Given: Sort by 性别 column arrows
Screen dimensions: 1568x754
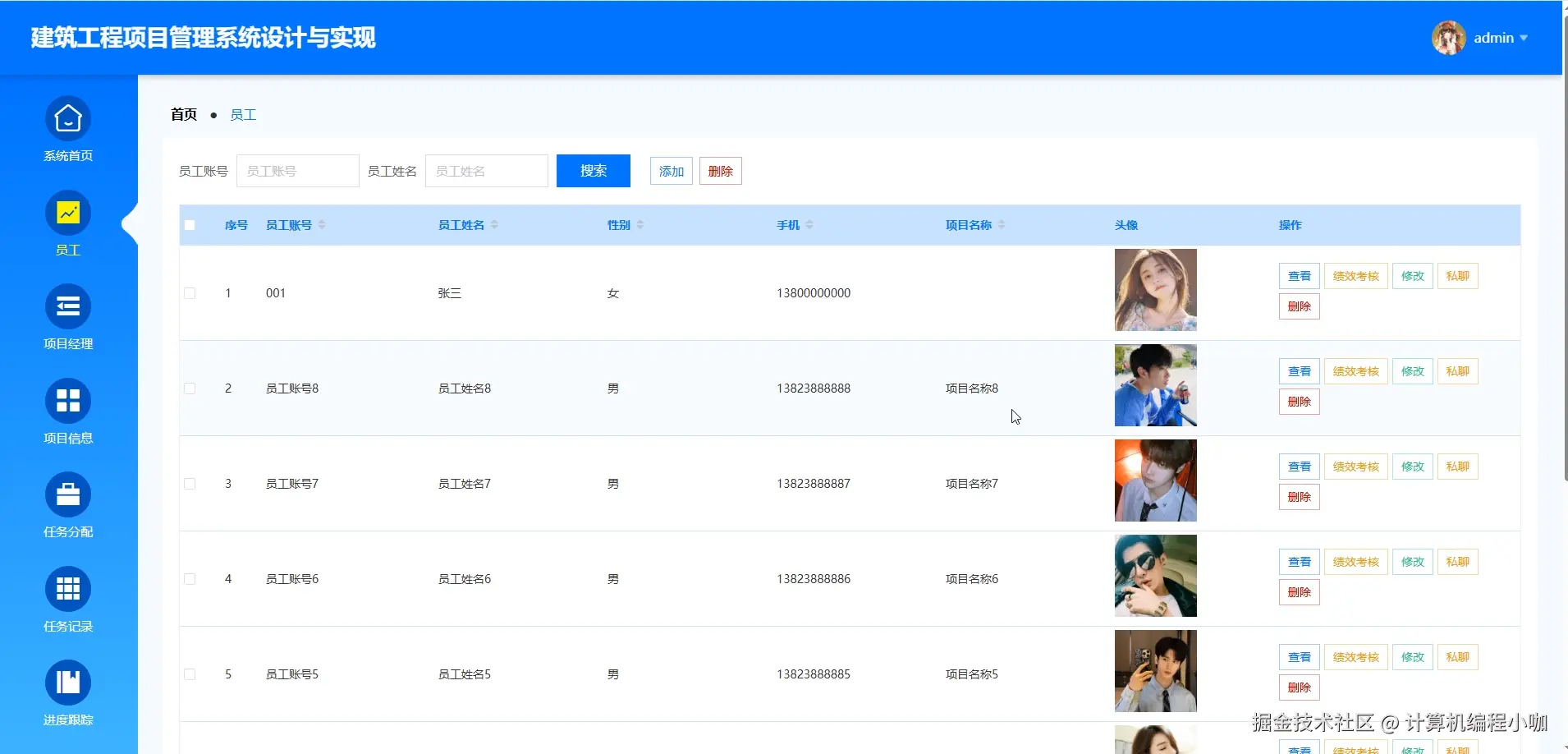Looking at the screenshot, I should point(640,225).
